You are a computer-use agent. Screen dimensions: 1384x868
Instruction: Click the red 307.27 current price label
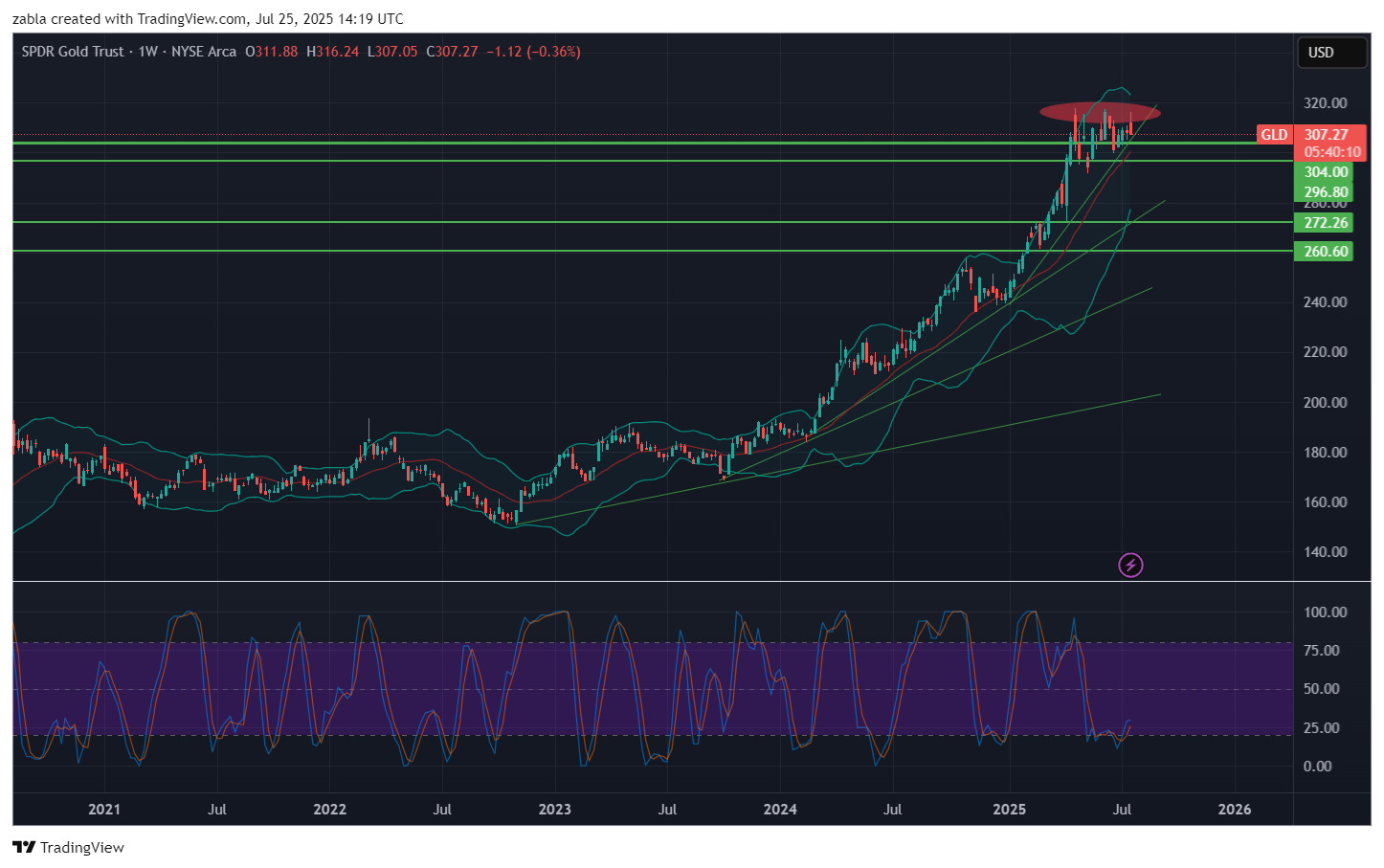[1327, 135]
